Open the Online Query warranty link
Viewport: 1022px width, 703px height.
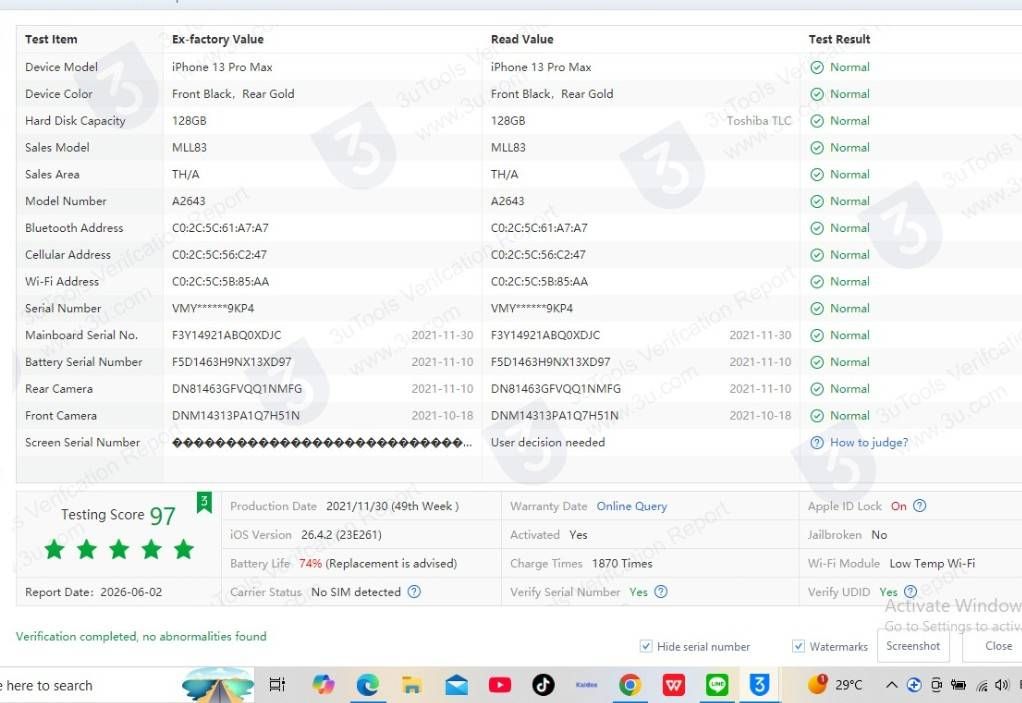632,506
